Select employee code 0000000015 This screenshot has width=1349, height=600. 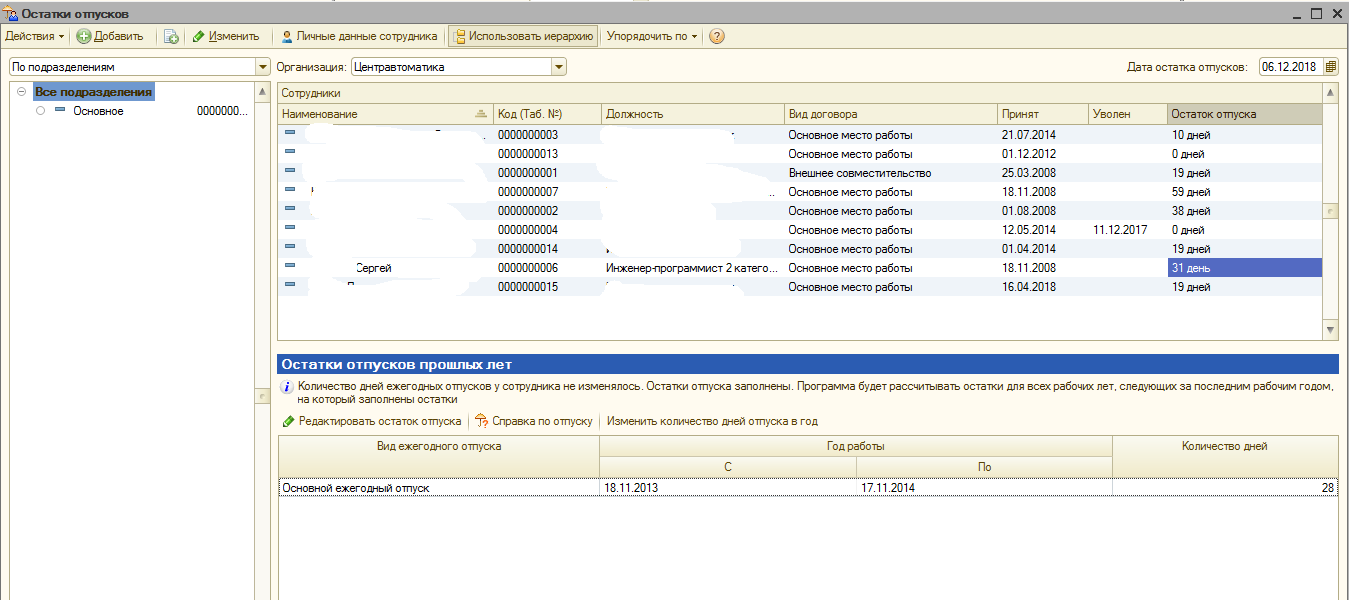[528, 287]
